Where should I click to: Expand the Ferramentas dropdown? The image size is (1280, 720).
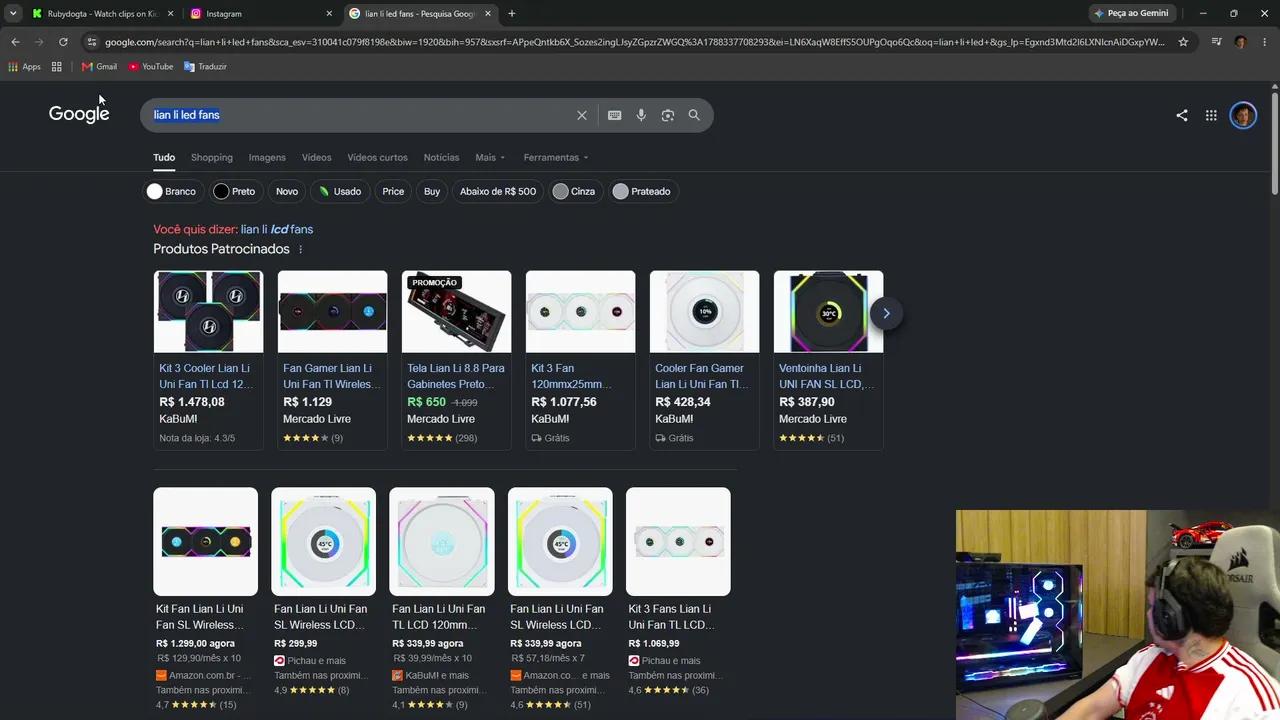pyautogui.click(x=556, y=158)
